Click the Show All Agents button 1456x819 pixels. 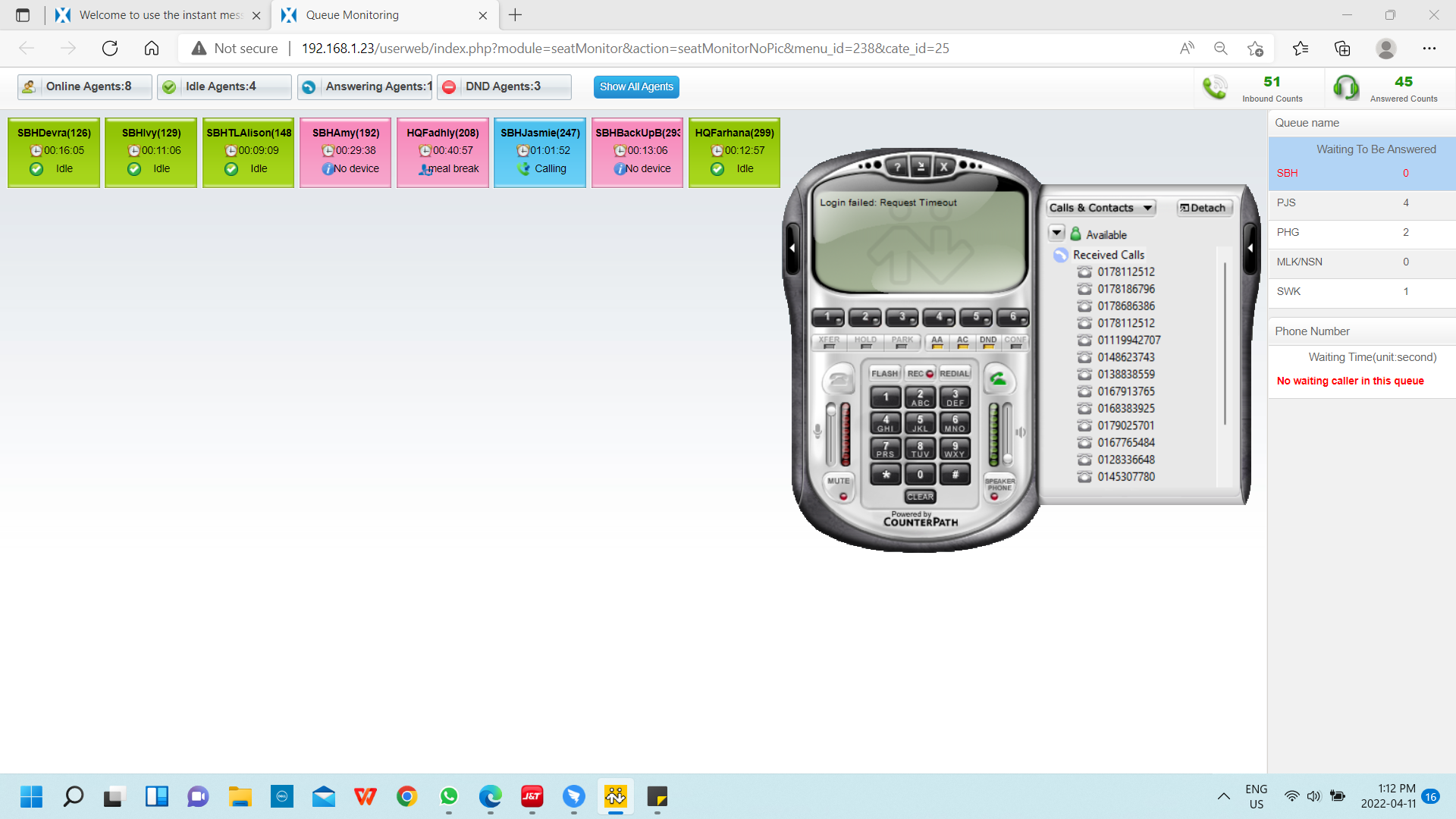636,86
